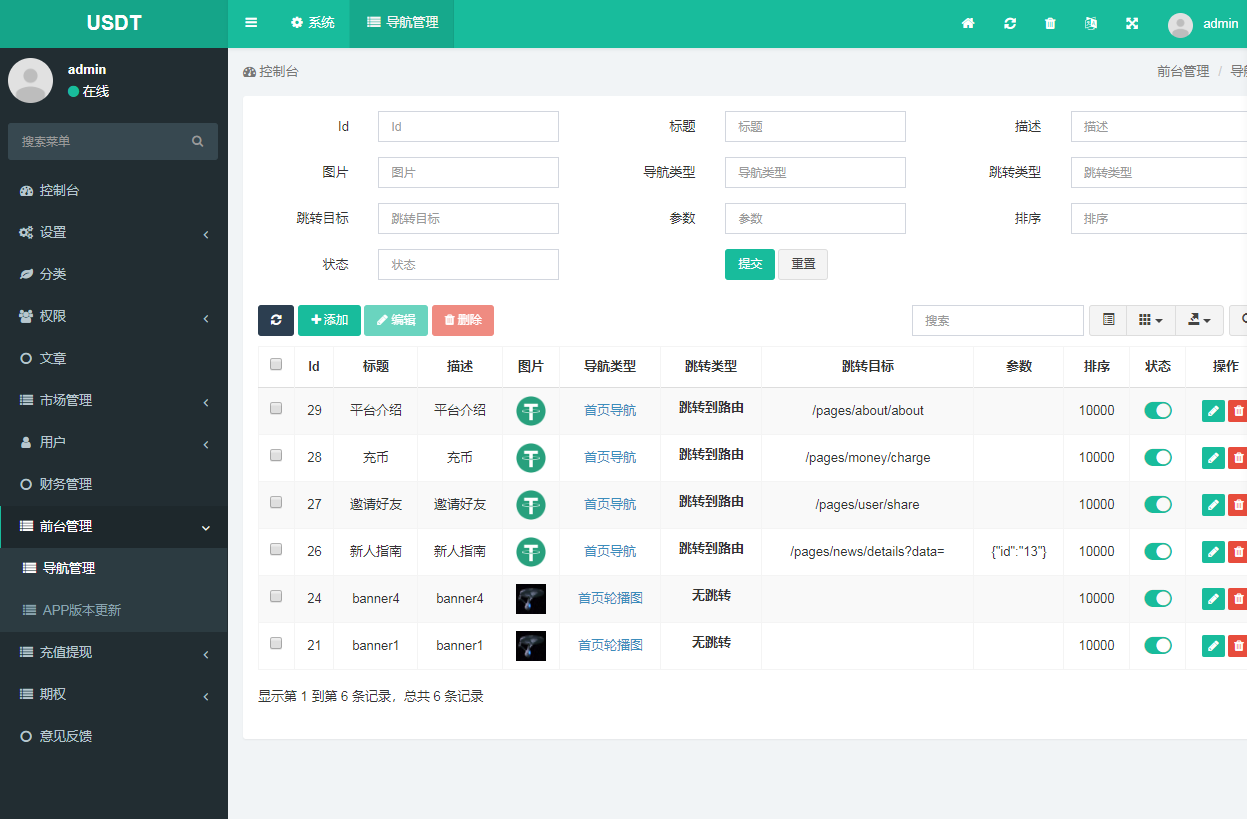Viewport: 1247px width, 819px height.
Task: Click the search icon in sidebar menu search
Action: (198, 141)
